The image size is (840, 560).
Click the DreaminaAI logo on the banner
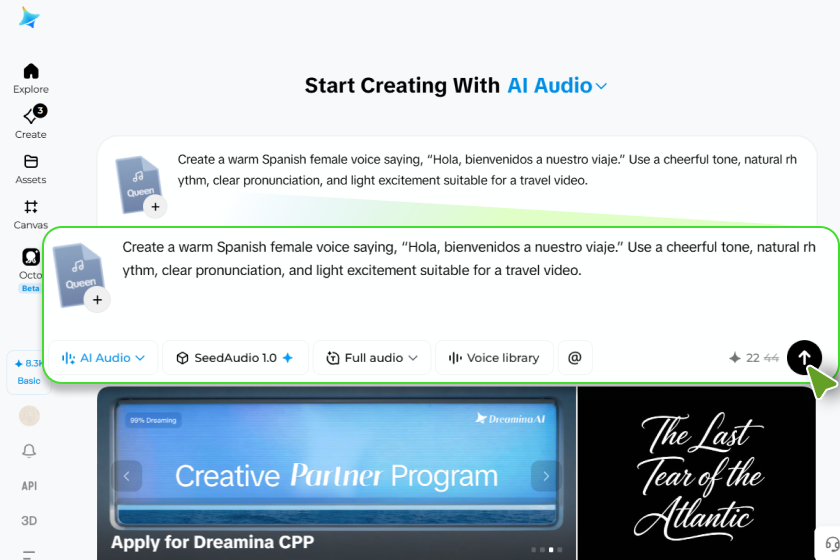click(x=510, y=419)
